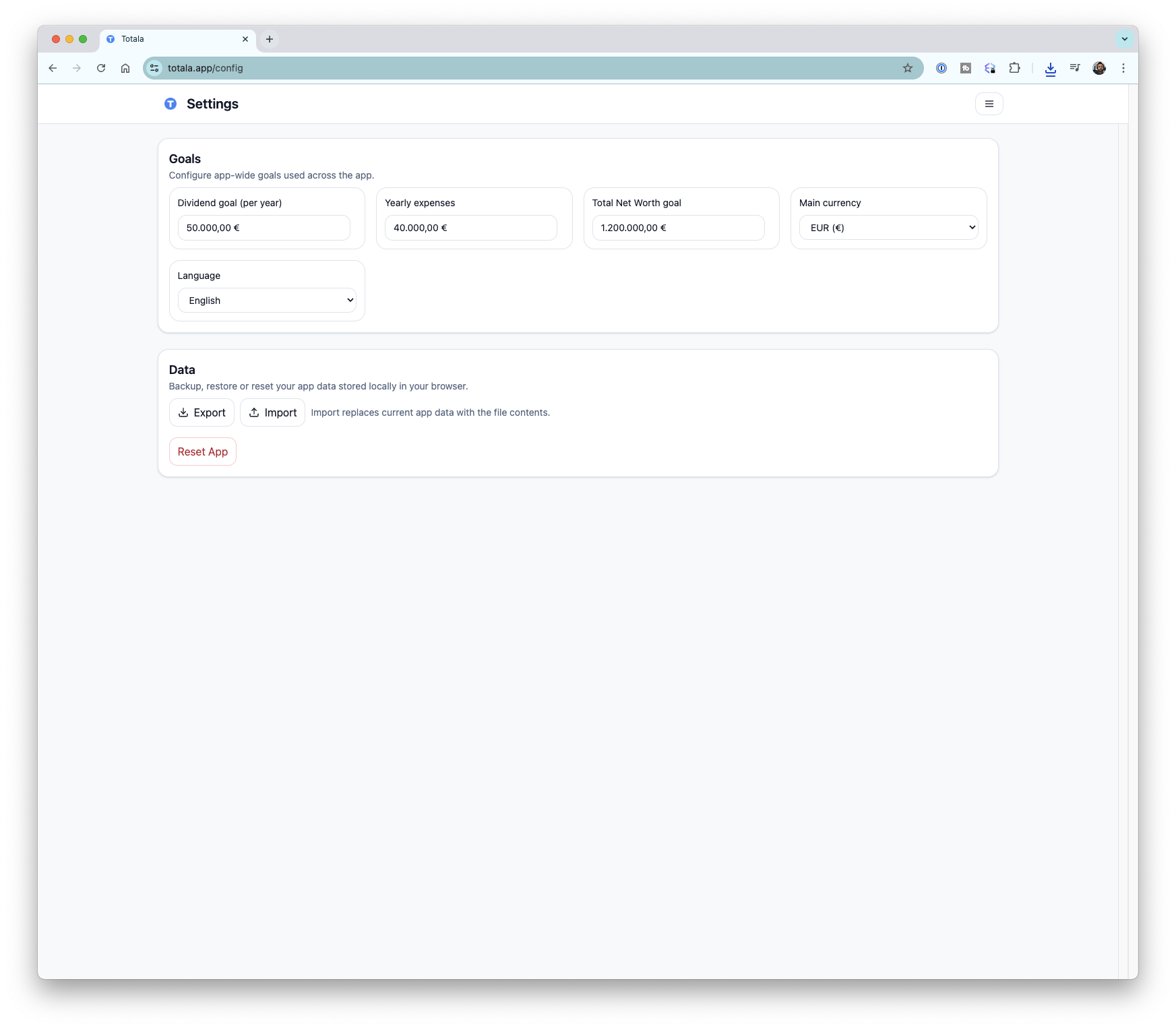Viewport: 1176px width, 1029px height.
Task: Click the blue extension icon with lock badge
Action: 990,68
